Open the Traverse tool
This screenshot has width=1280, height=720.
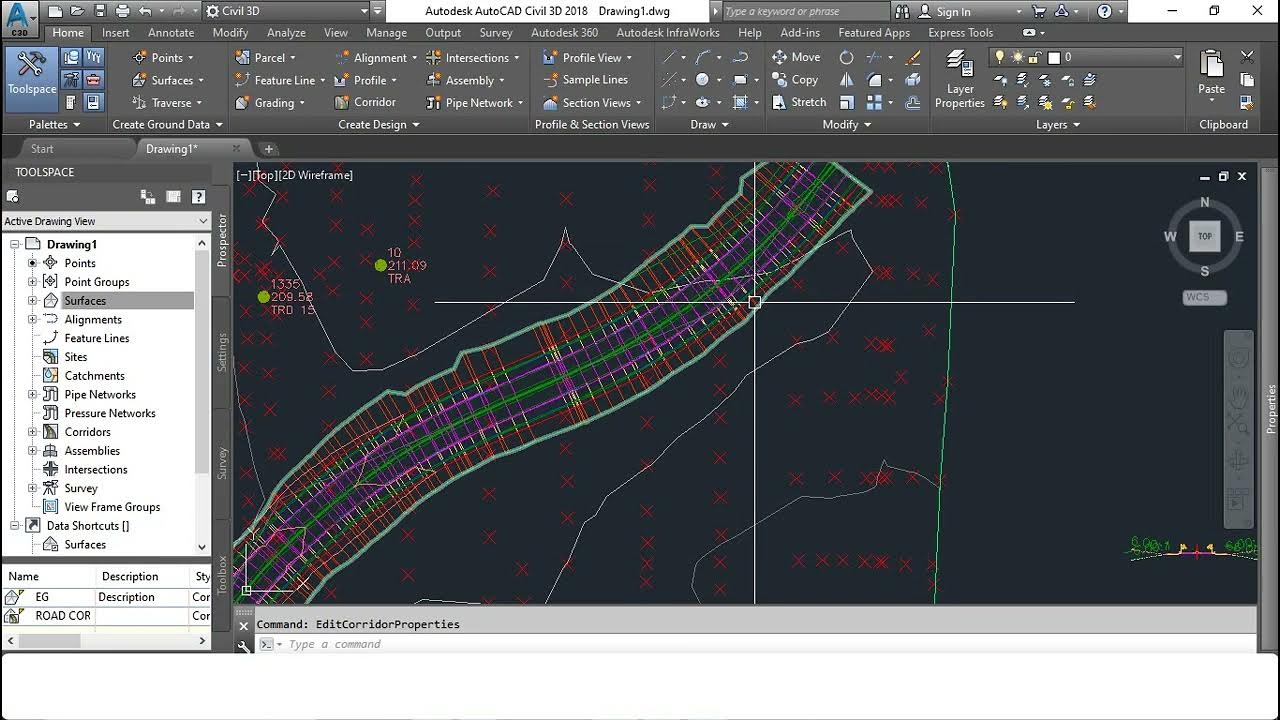[166, 102]
